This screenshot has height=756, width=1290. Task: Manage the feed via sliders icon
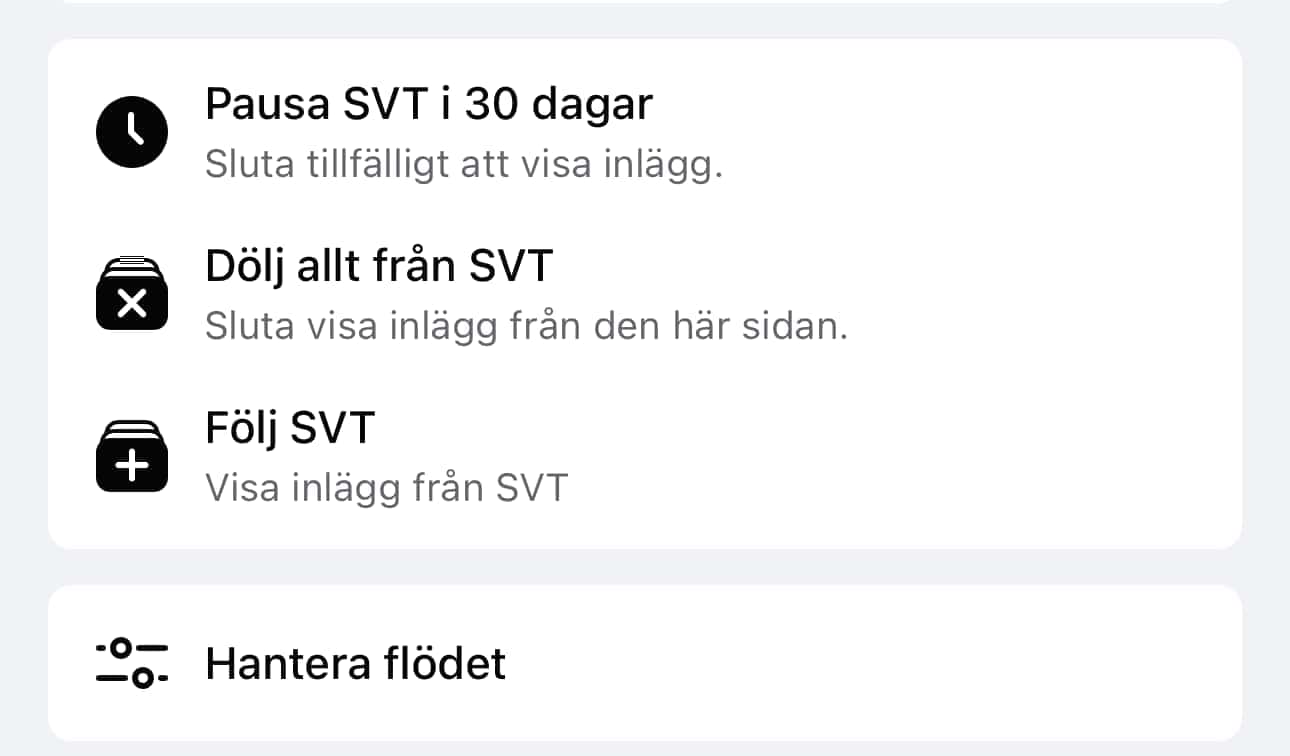point(132,663)
